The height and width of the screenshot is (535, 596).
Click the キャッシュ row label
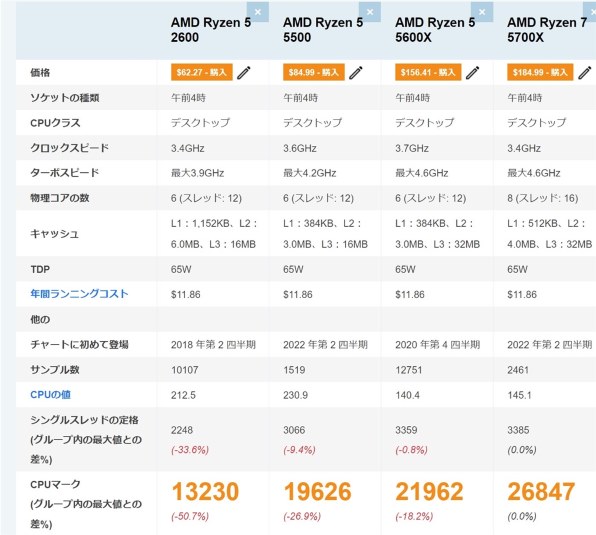54,233
